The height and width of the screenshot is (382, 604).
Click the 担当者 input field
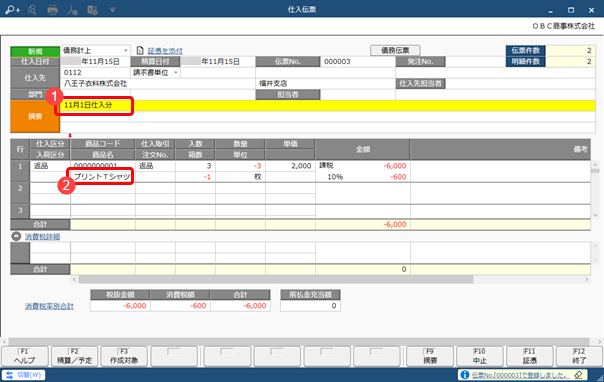click(x=357, y=94)
